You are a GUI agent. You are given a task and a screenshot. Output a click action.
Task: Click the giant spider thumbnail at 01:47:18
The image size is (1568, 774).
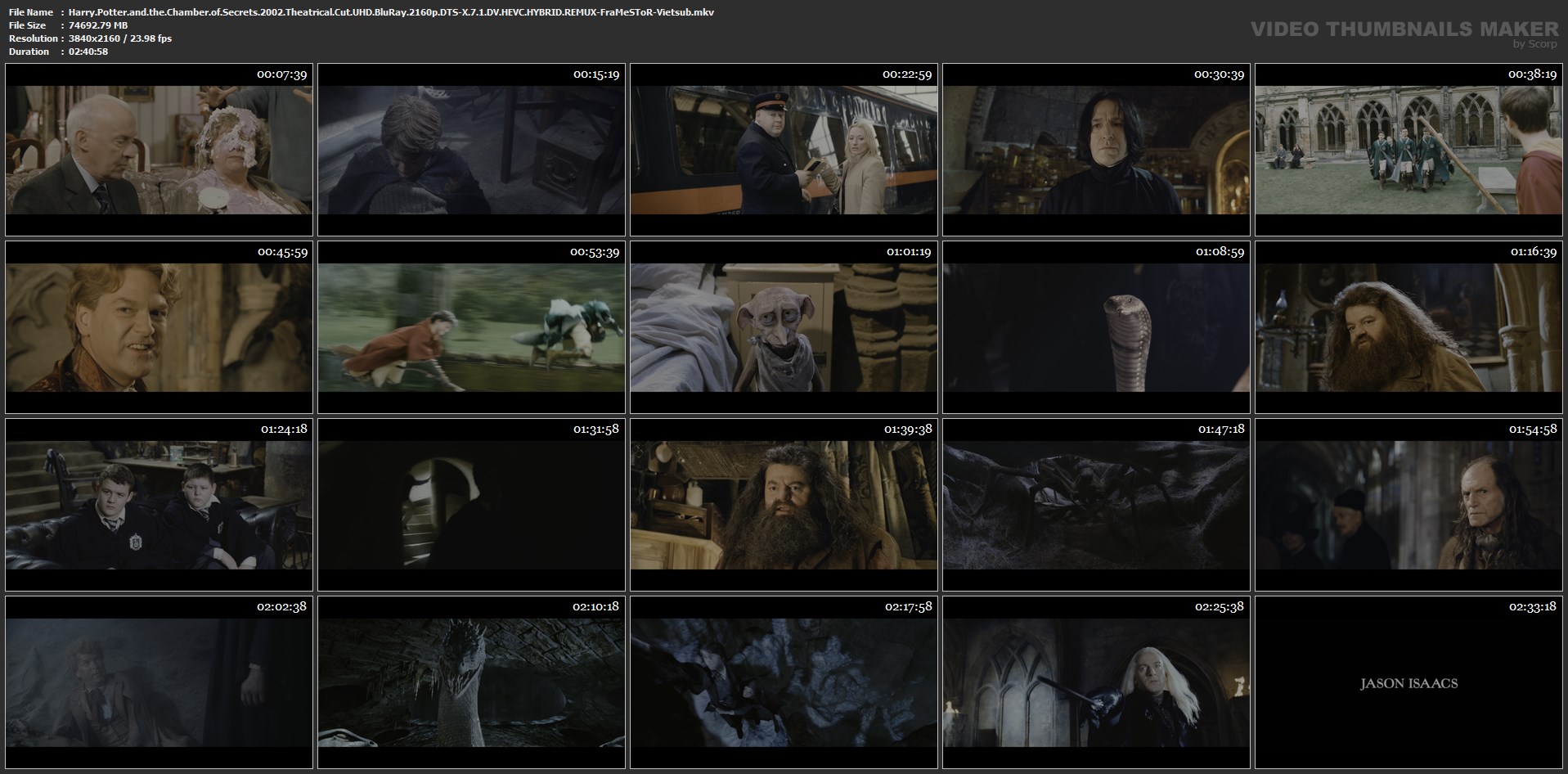(1096, 505)
